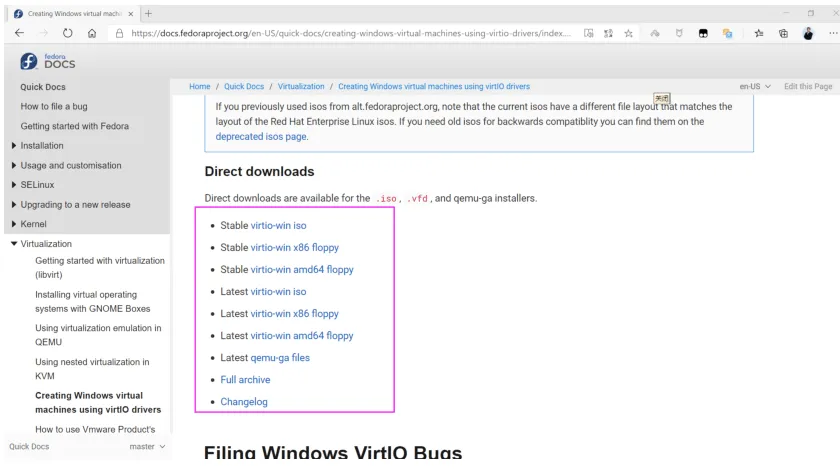
Task: Open Using virtualization emulation in QEMU
Action: [98, 335]
